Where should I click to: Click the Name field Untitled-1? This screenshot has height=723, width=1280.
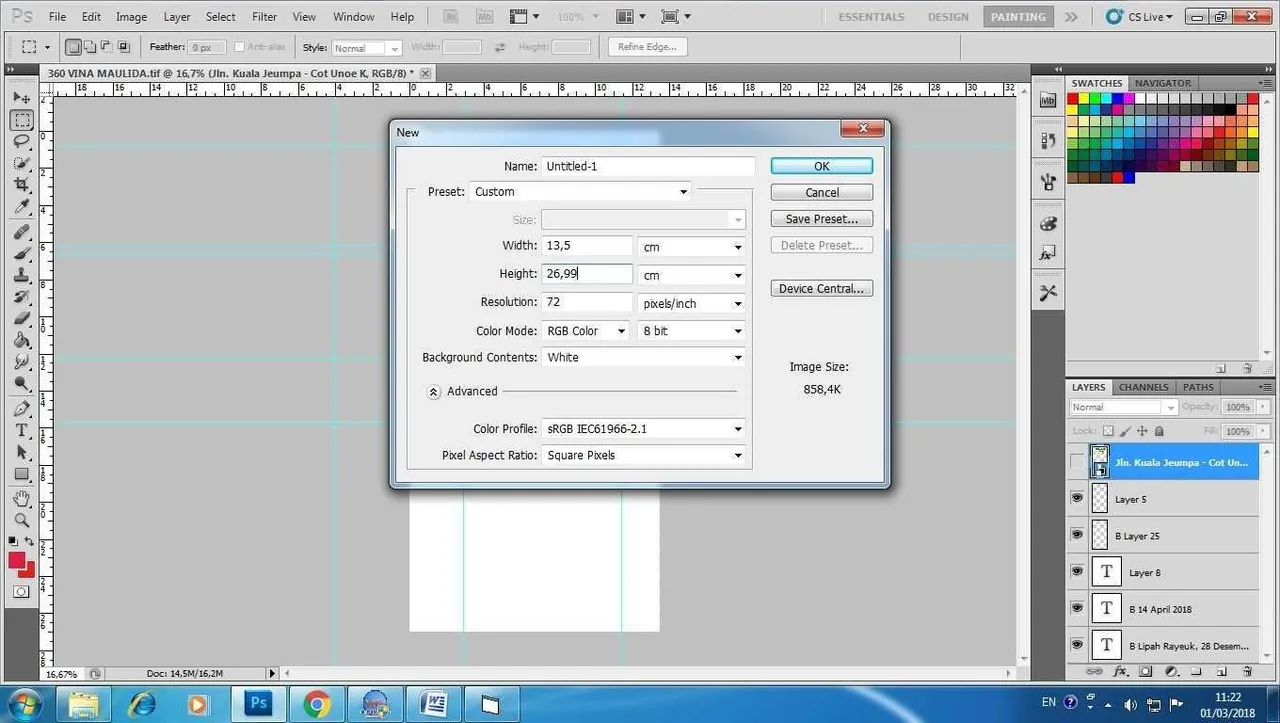[648, 166]
